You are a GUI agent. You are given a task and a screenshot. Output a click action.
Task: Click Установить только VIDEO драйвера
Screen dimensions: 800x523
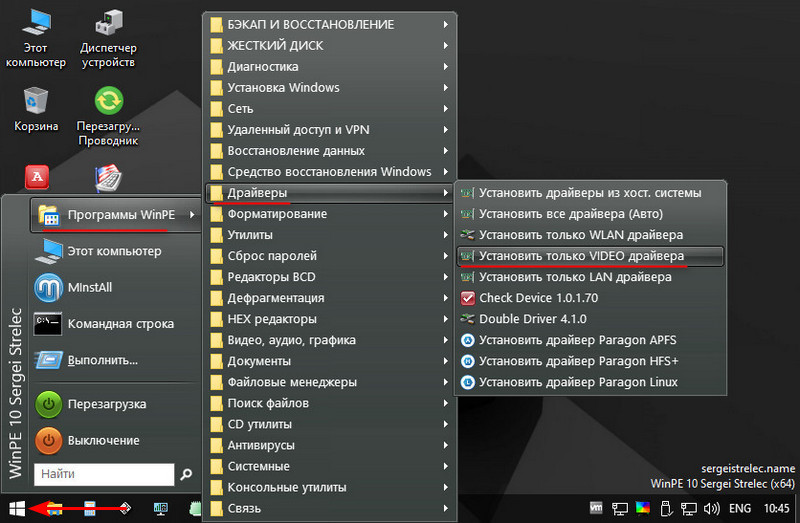[590, 256]
